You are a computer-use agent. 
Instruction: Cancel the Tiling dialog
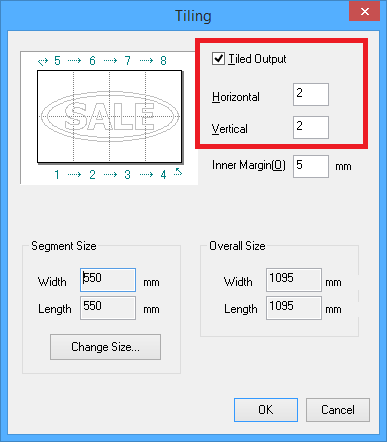pos(338,410)
